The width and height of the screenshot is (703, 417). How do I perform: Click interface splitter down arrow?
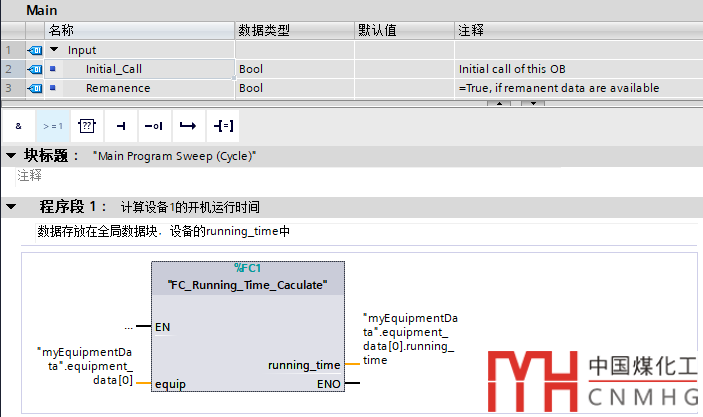click(x=533, y=104)
